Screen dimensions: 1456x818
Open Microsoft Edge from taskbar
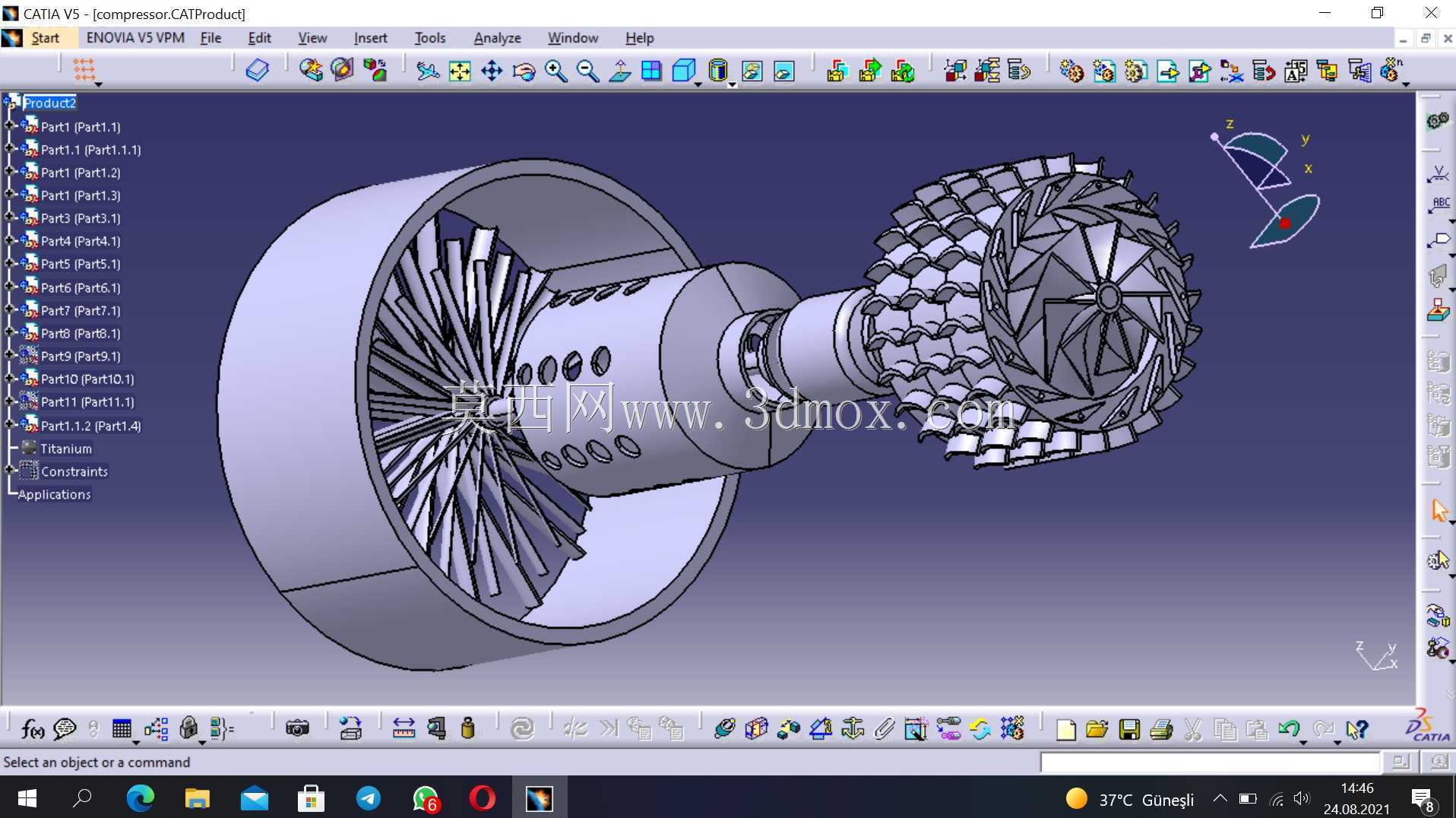(x=140, y=798)
